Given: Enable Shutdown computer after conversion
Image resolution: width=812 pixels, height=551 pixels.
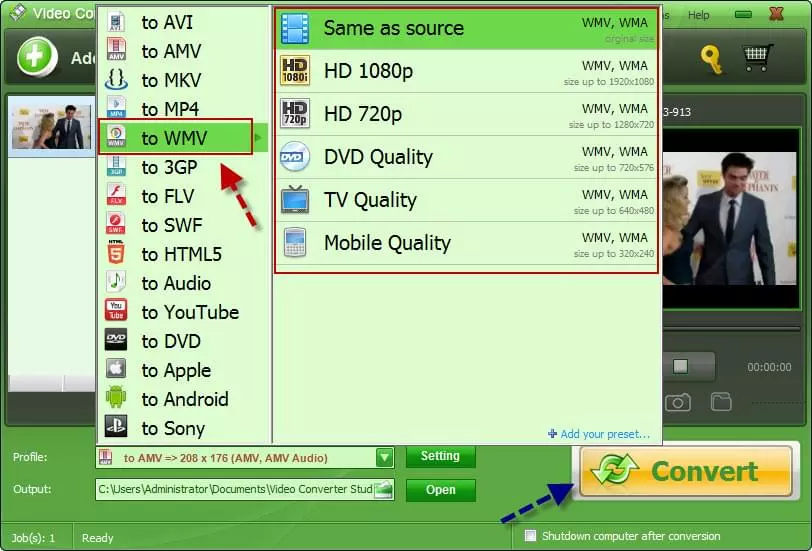Looking at the screenshot, I should (x=531, y=535).
